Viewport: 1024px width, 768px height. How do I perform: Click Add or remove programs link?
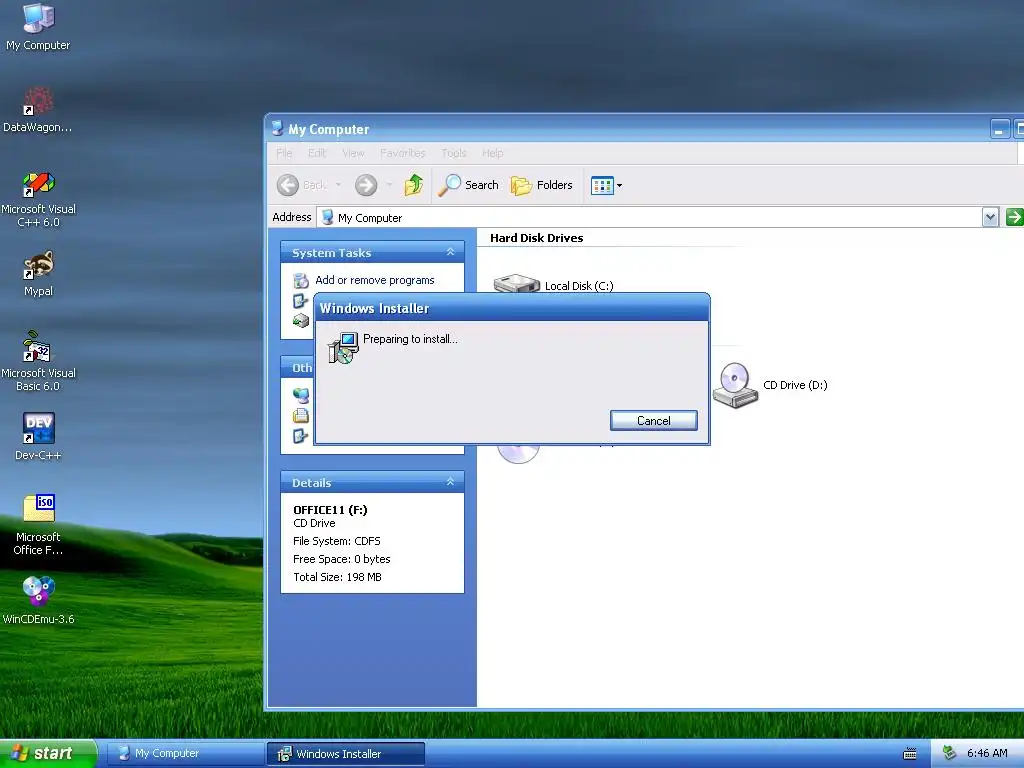point(374,280)
